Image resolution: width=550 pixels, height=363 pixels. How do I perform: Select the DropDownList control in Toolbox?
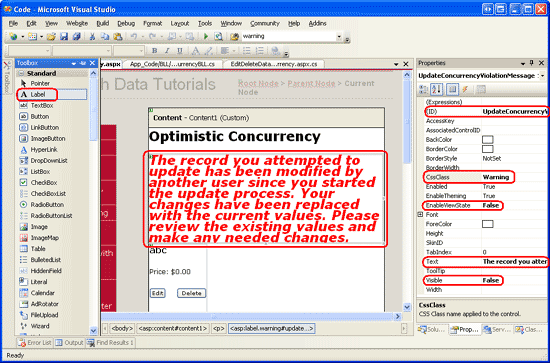(52, 161)
